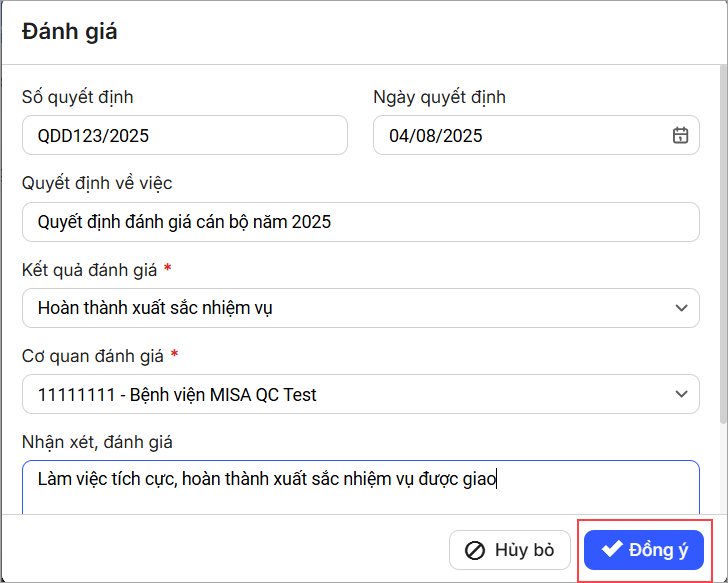Viewport: 728px width, 583px height.
Task: Click the checkmark icon on Đồng ý
Action: click(x=612, y=550)
